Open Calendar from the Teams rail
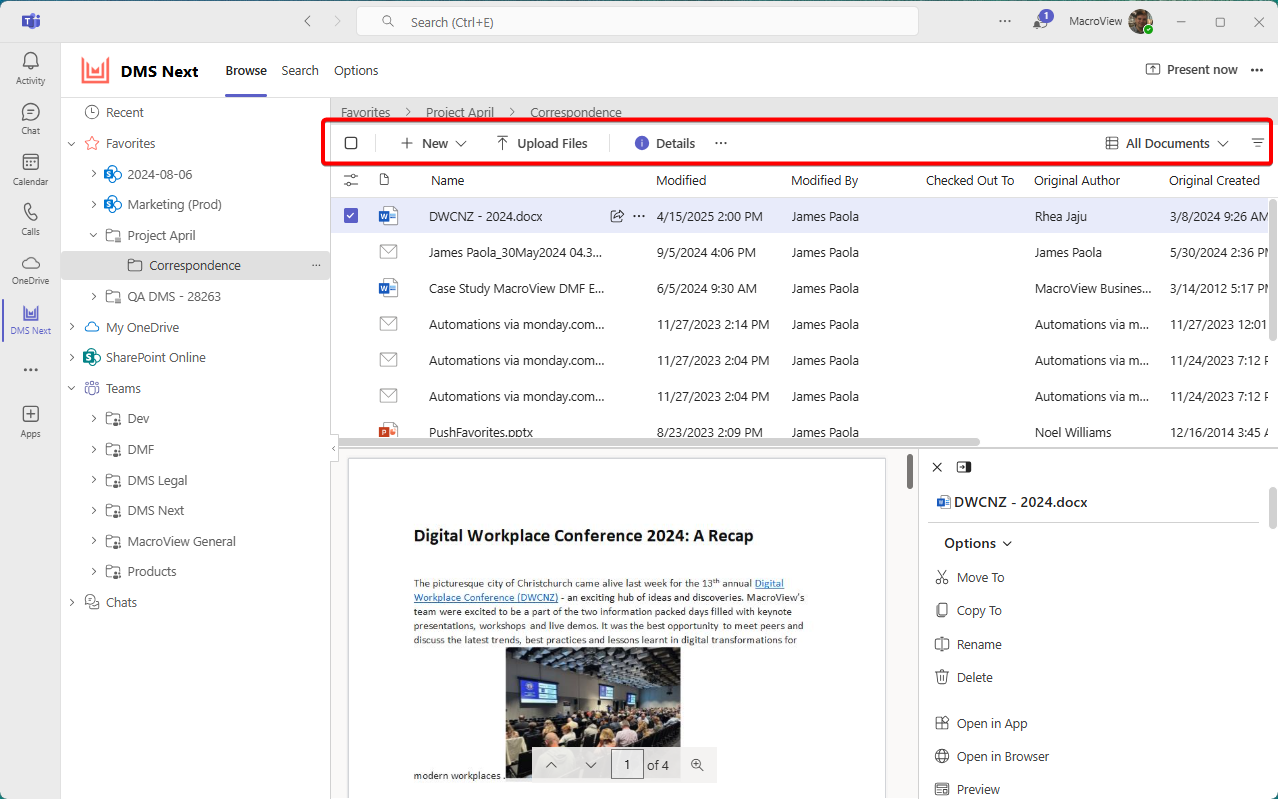This screenshot has height=799, width=1278. point(30,169)
